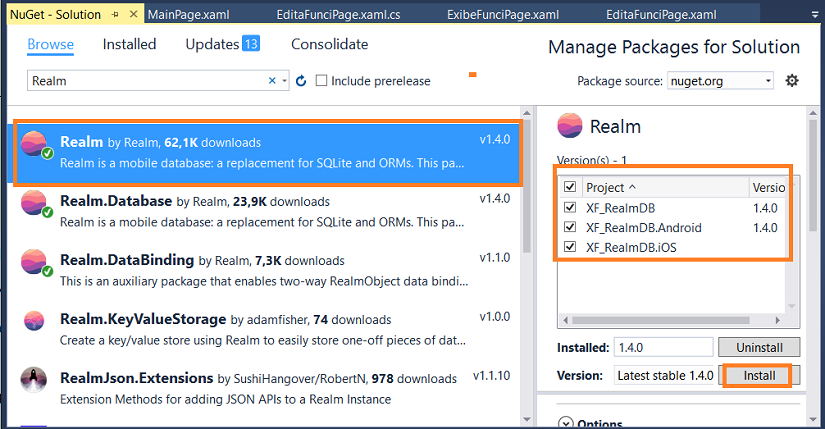The image size is (825, 429).
Task: Select the RealmJson.Extensions package row
Action: (x=266, y=388)
